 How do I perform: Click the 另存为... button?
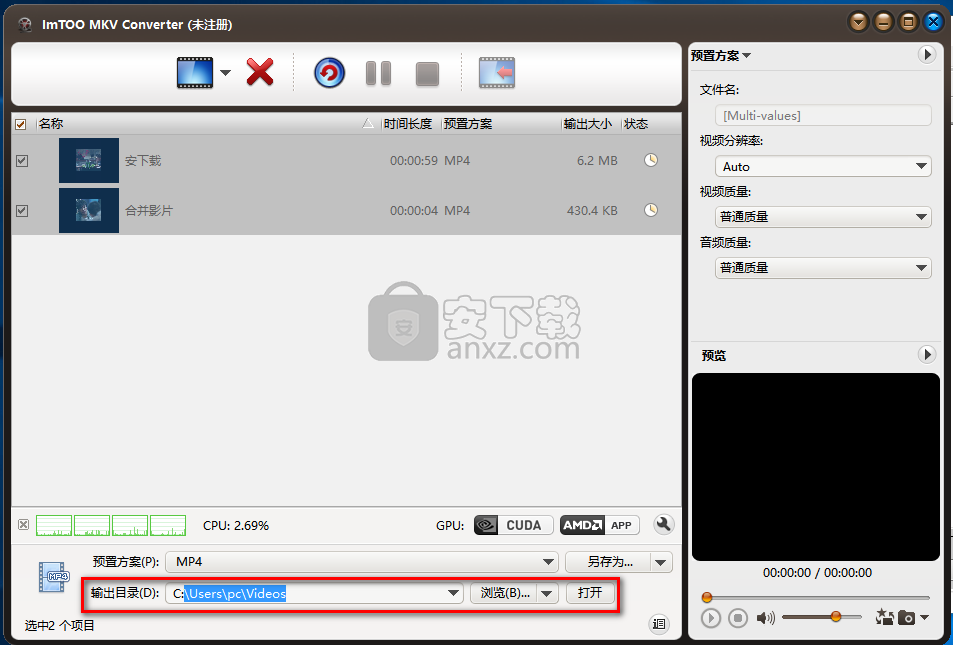pos(609,562)
